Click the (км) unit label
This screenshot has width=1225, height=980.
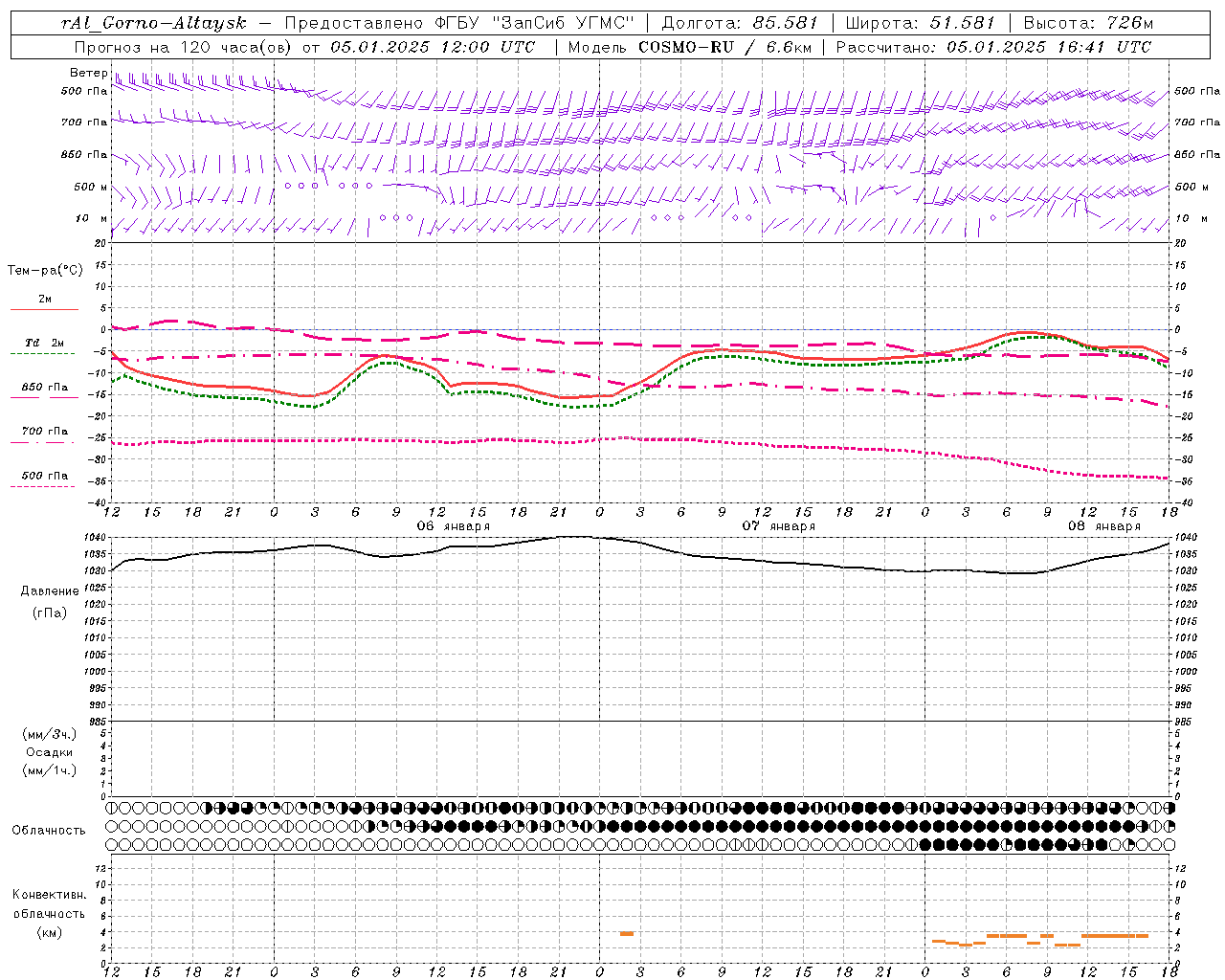coord(50,932)
